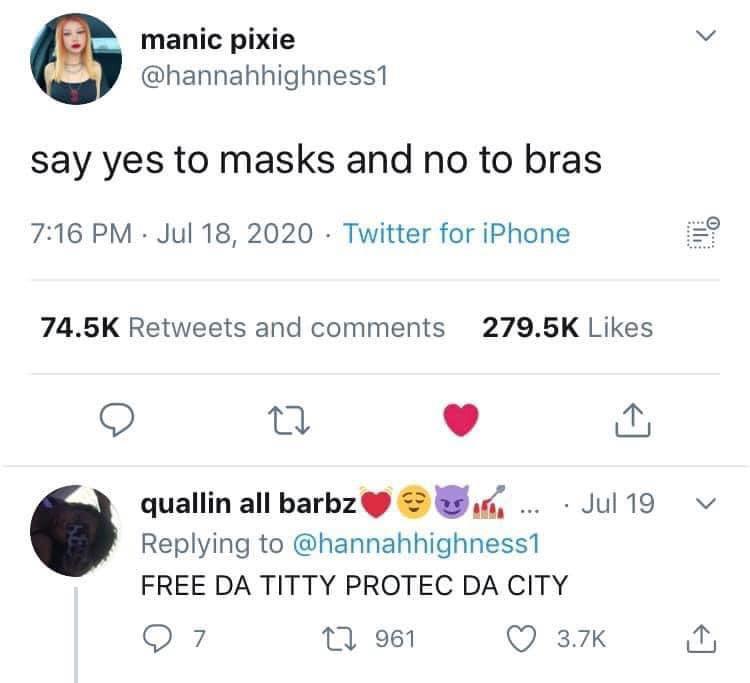Expand the Jul 19 reply options chevron

click(706, 503)
